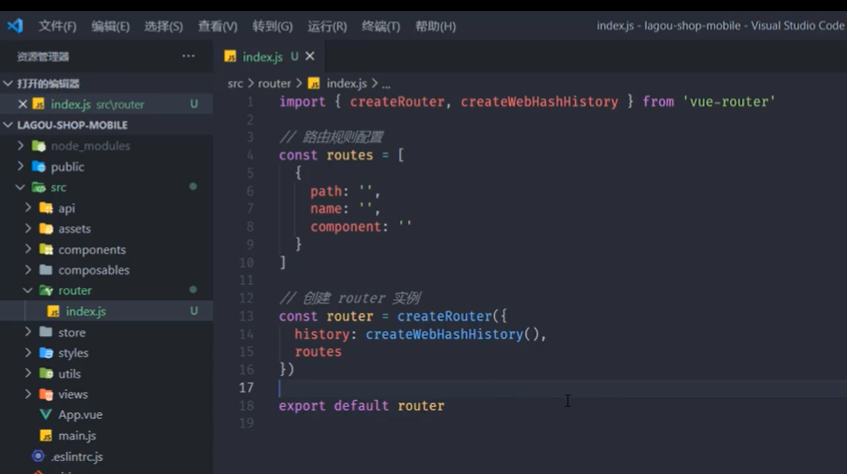847x474 pixels.
Task: Expand the api folder chevron
Action: [x=28, y=208]
